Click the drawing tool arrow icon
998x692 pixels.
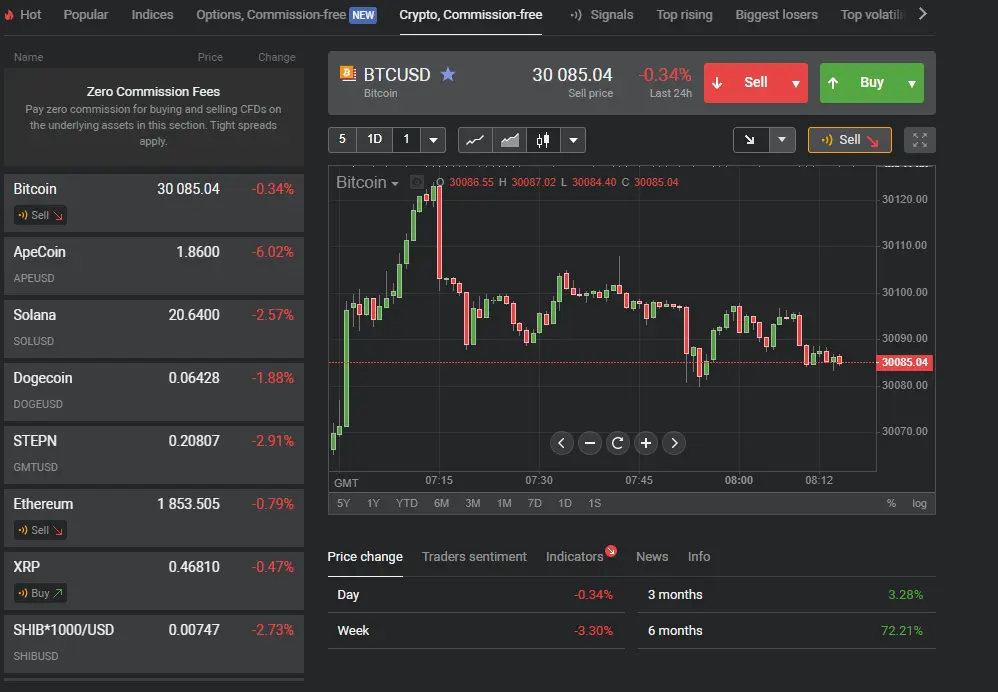(750, 140)
